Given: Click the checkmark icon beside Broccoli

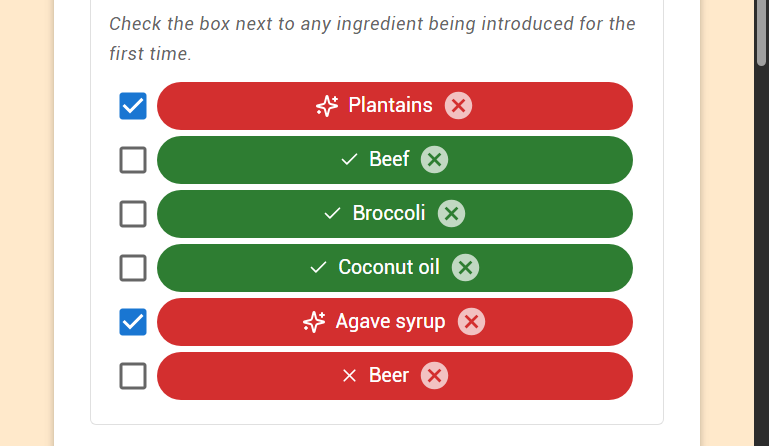Looking at the screenshot, I should pos(333,214).
